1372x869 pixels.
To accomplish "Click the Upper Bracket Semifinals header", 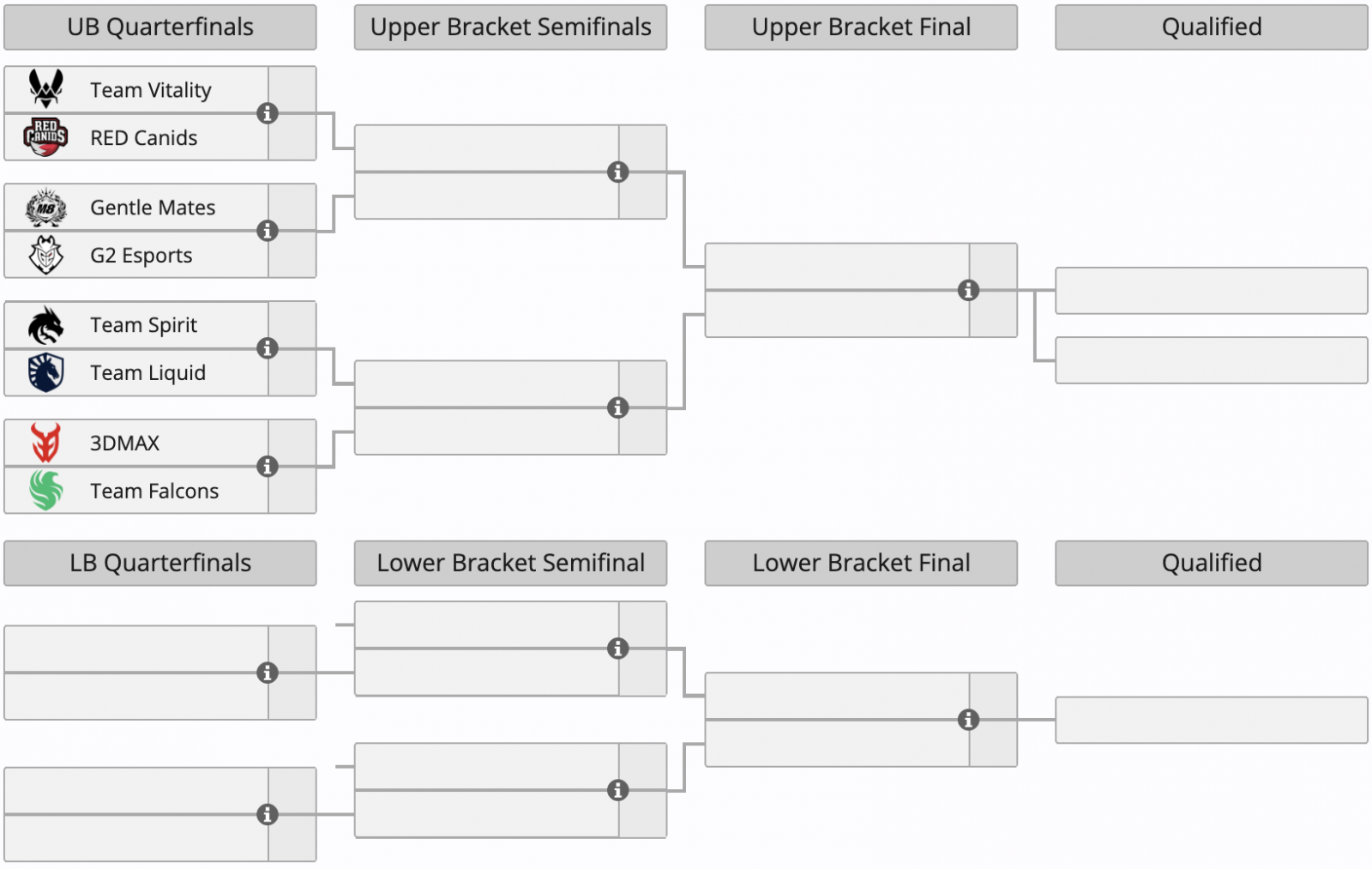I will (510, 27).
